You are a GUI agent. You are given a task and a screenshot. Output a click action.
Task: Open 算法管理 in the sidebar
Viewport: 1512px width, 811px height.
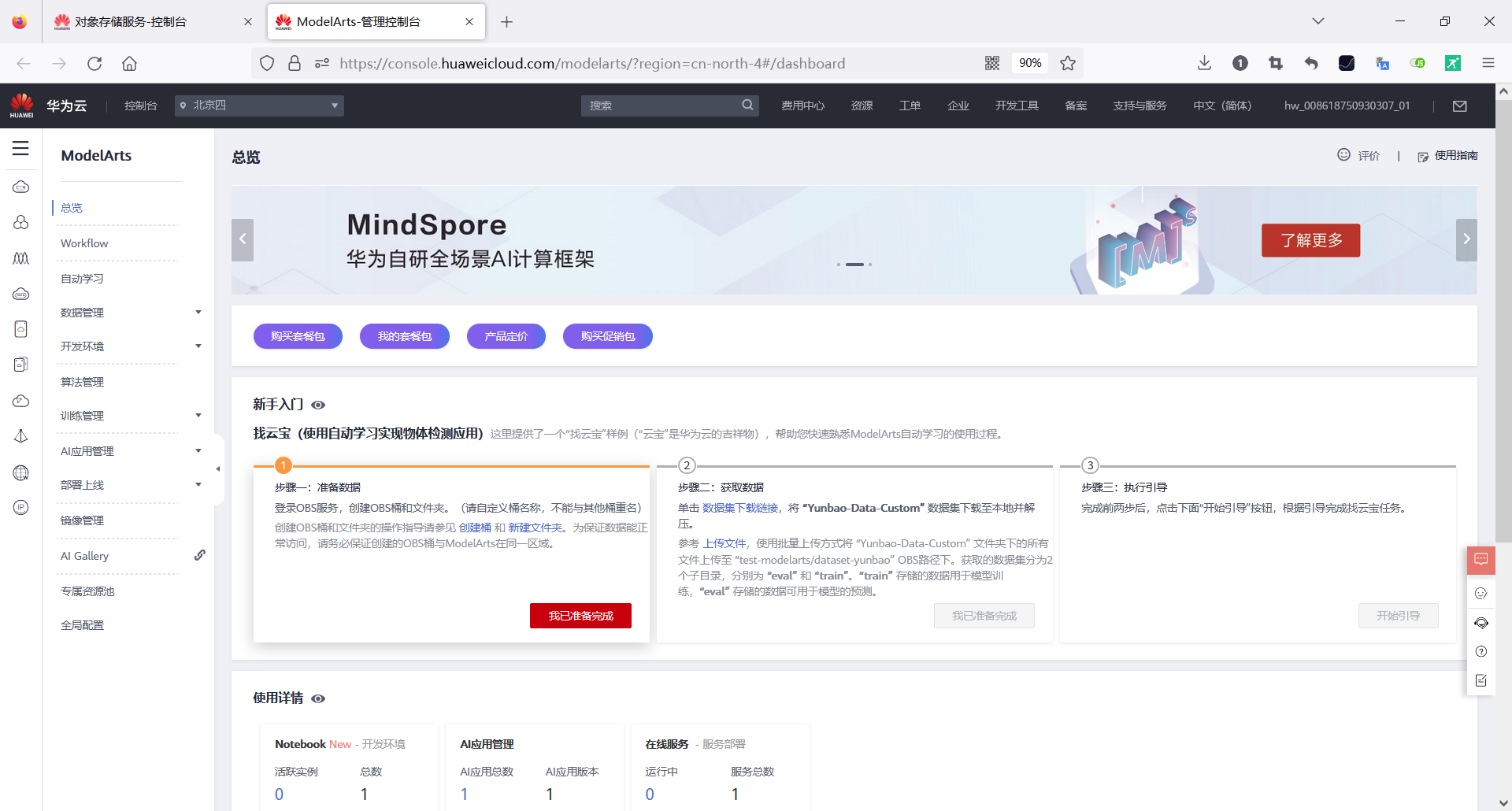[x=82, y=382]
